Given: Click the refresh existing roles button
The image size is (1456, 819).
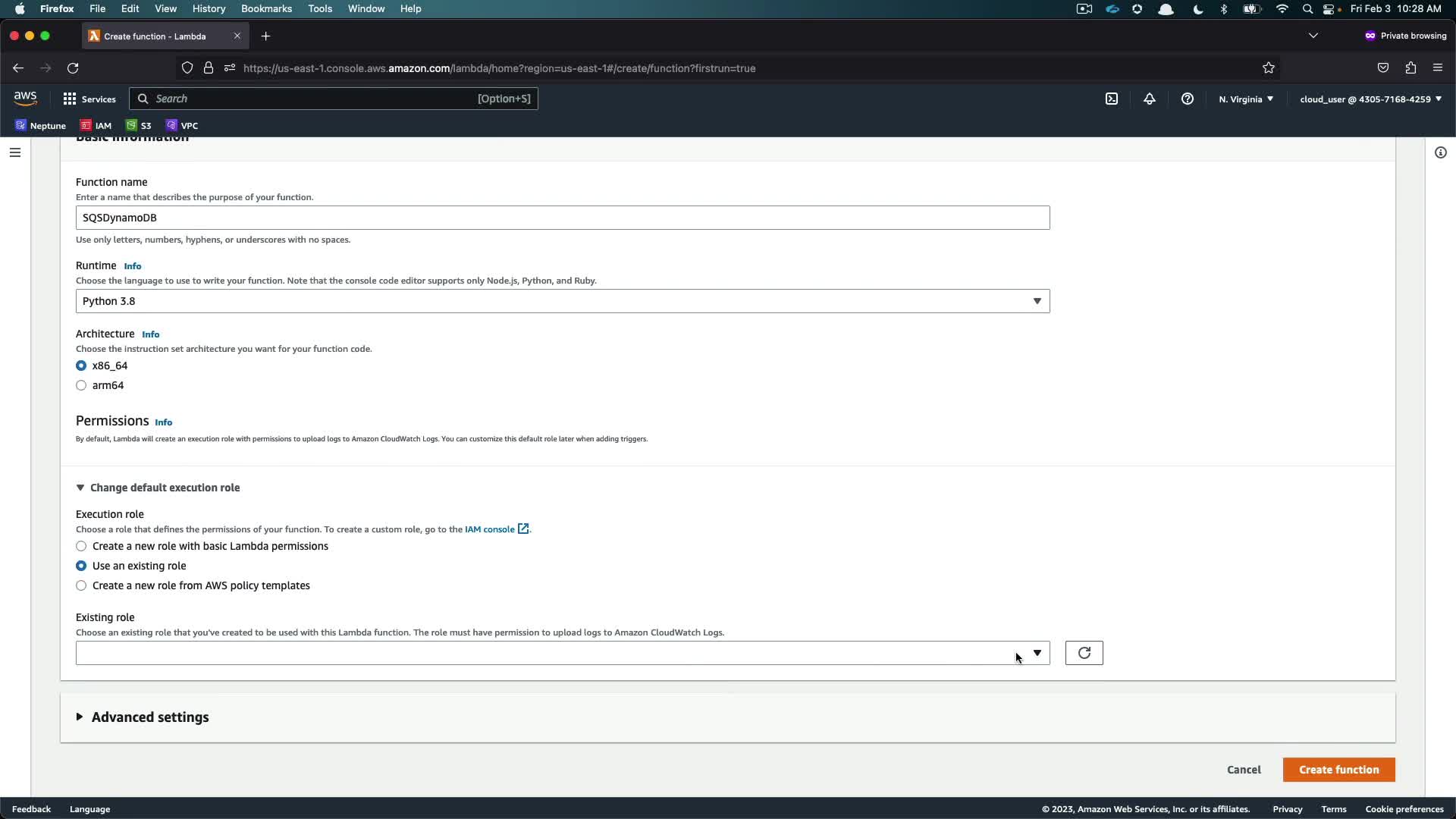Looking at the screenshot, I should click(1084, 653).
